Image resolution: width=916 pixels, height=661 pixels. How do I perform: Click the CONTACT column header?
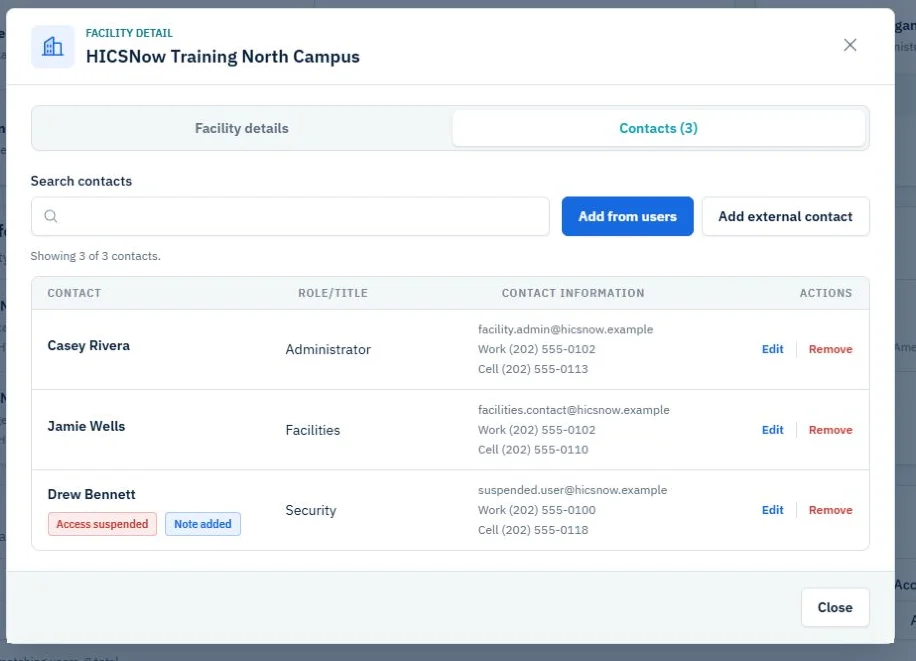(74, 293)
